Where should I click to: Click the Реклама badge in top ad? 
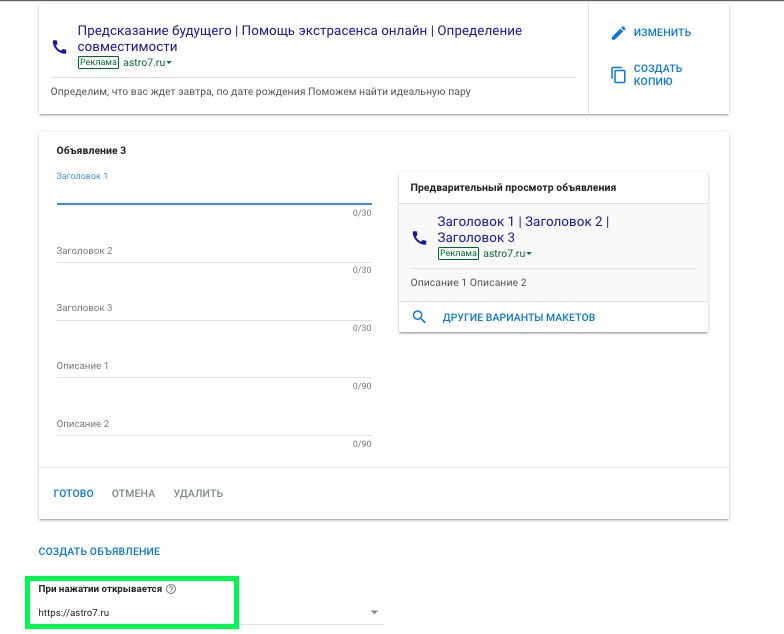(x=98, y=62)
